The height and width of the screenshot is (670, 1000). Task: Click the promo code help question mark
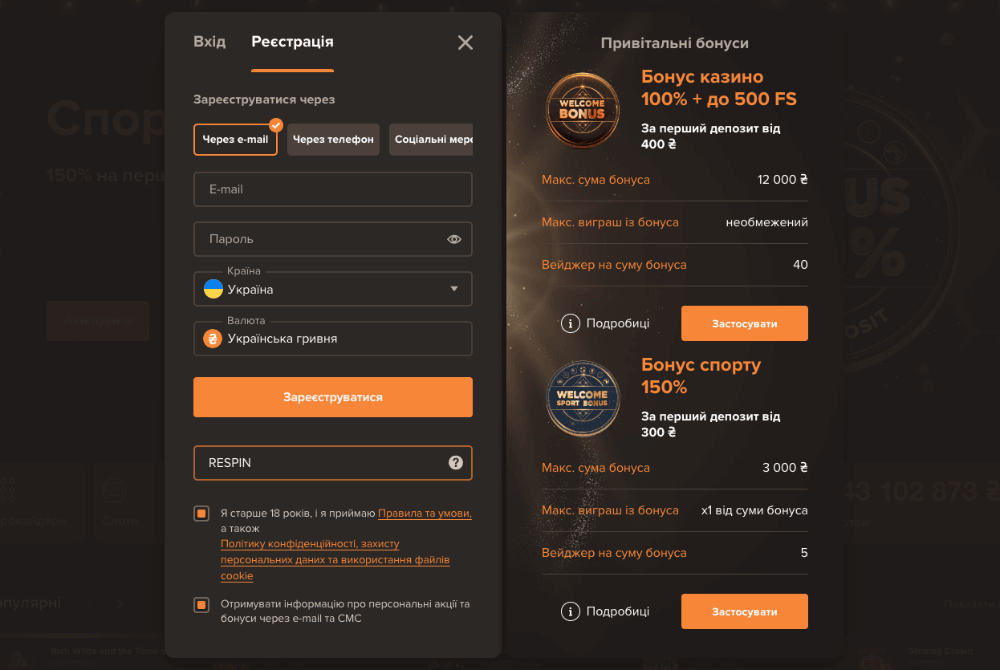pos(455,463)
